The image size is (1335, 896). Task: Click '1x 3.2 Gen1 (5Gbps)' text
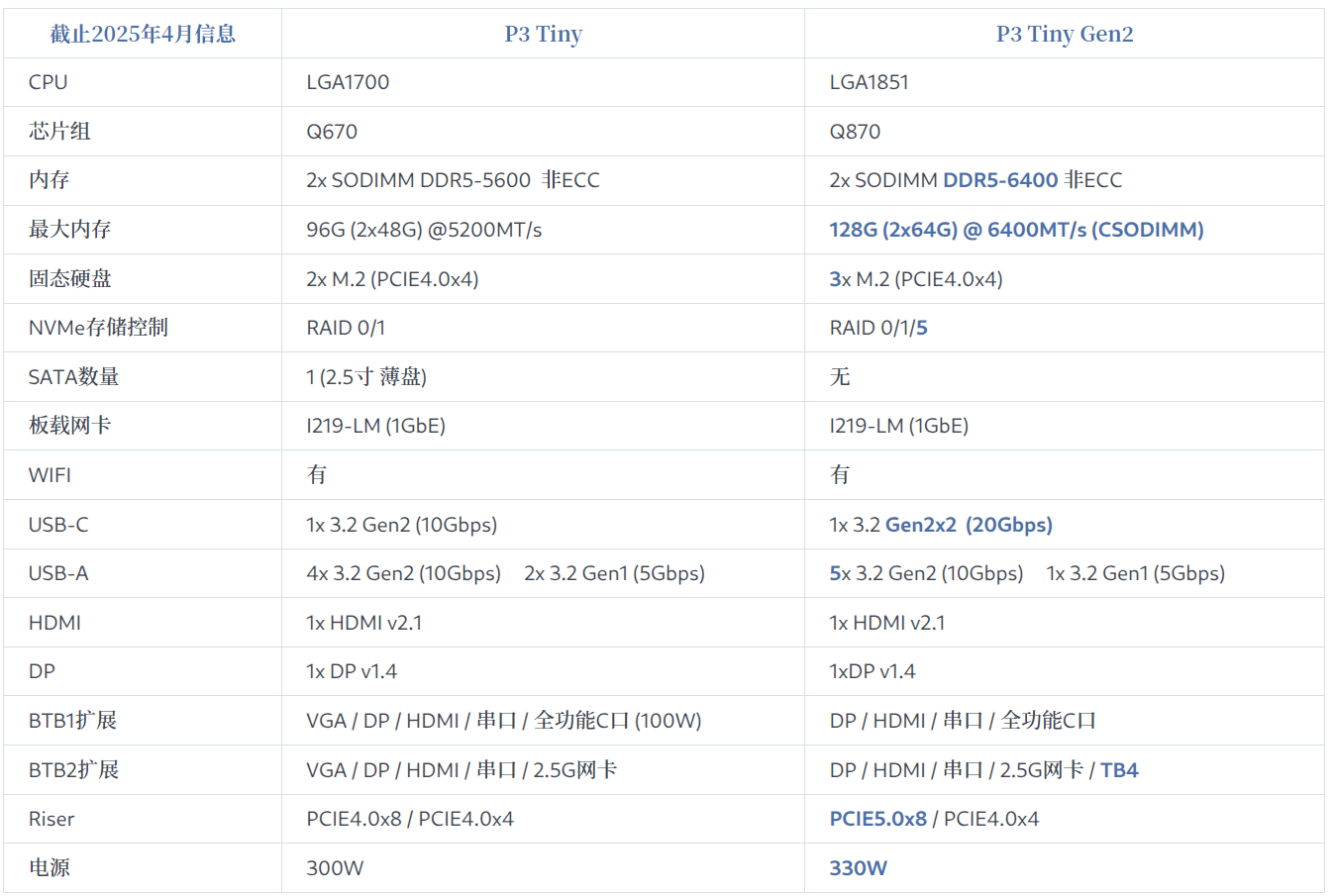point(1136,573)
